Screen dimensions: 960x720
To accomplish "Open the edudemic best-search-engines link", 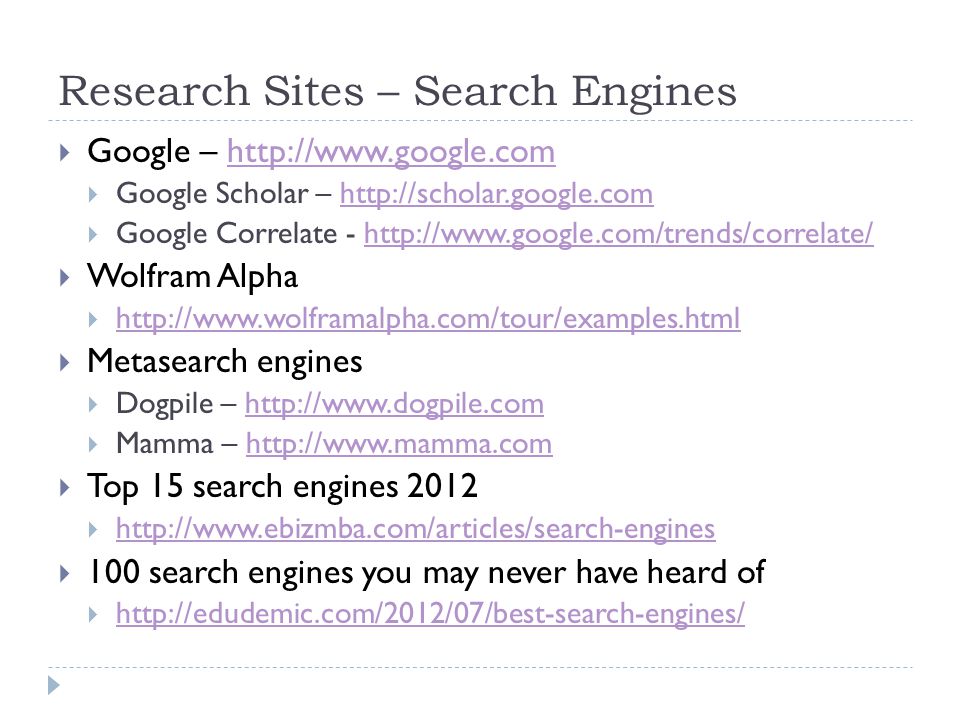I will 430,613.
